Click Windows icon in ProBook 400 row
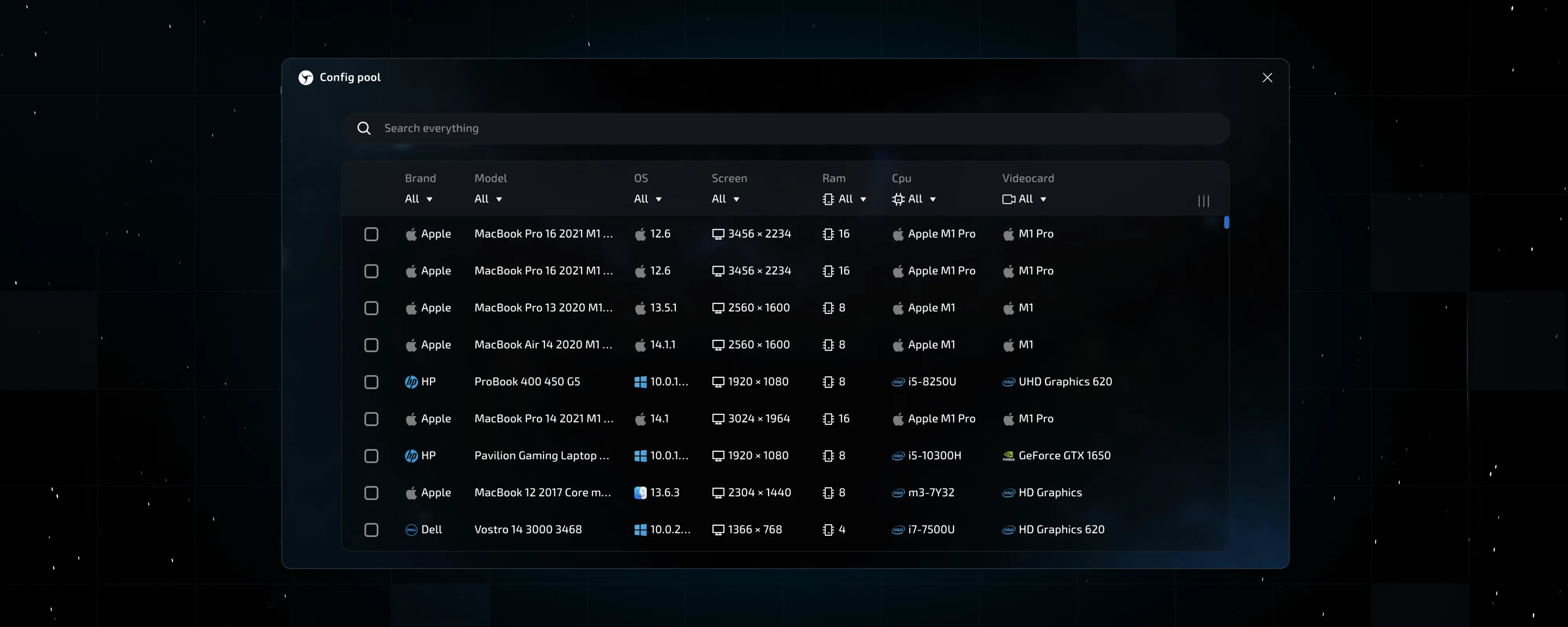This screenshot has width=1568, height=627. point(641,382)
